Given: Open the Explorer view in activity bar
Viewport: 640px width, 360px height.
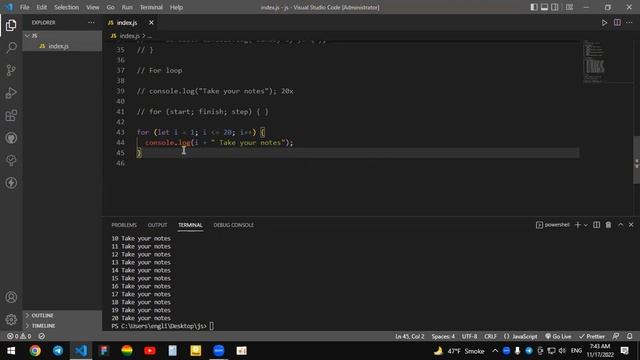Looking at the screenshot, I should (x=11, y=25).
